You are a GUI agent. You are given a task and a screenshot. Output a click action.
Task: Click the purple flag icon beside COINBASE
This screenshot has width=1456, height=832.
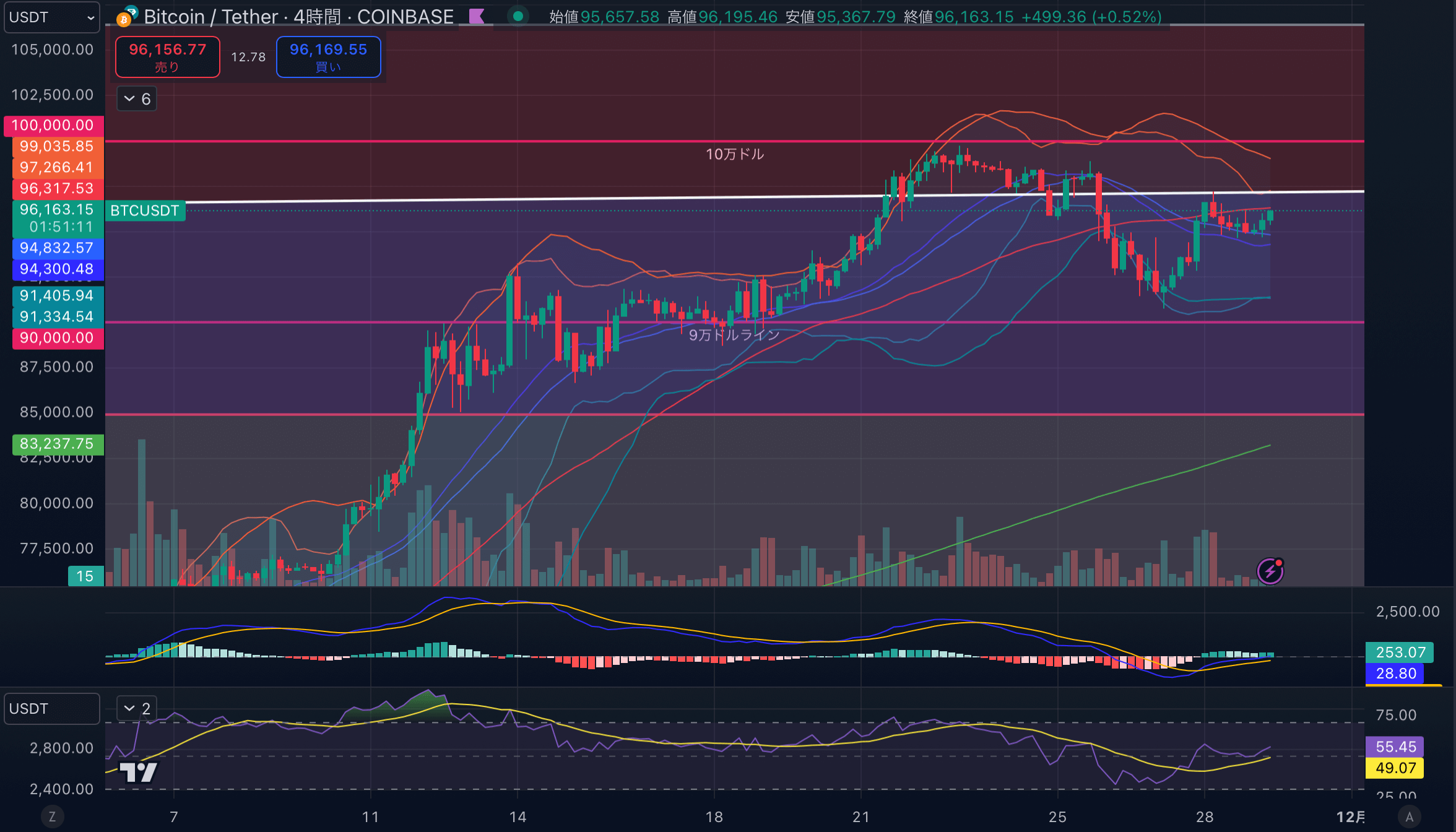[477, 16]
